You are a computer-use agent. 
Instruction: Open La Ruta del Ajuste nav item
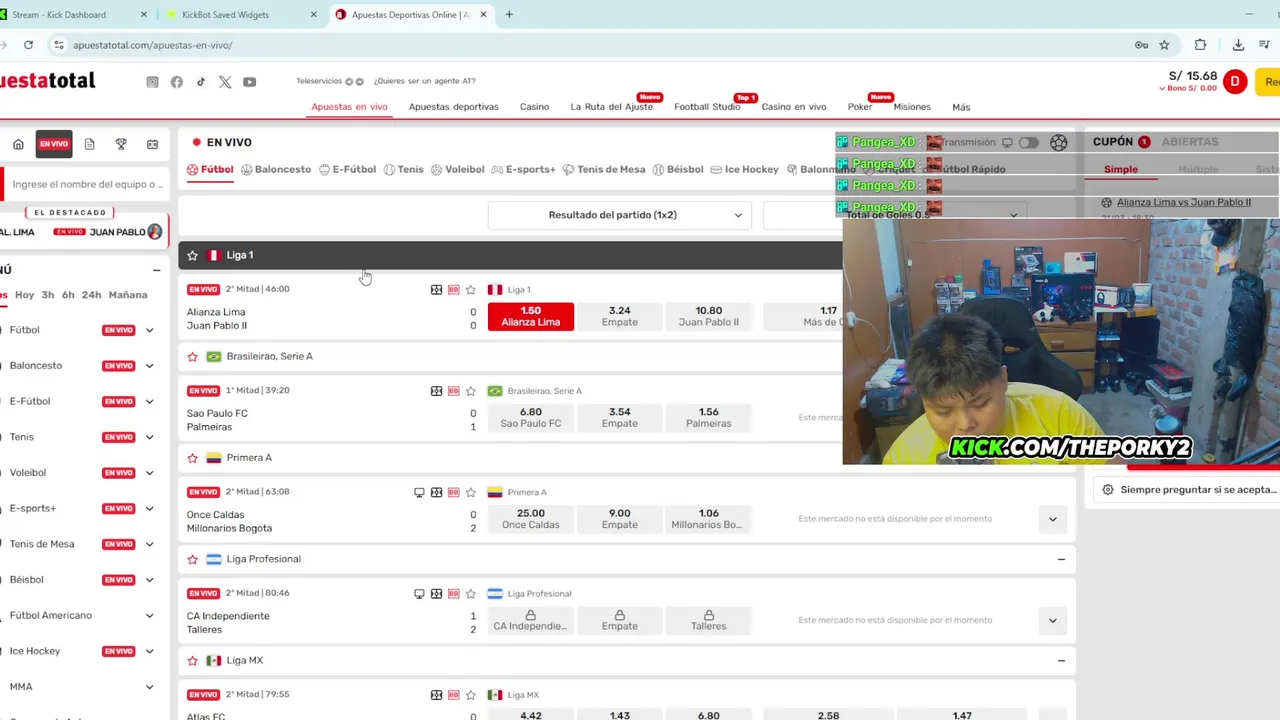pos(611,107)
